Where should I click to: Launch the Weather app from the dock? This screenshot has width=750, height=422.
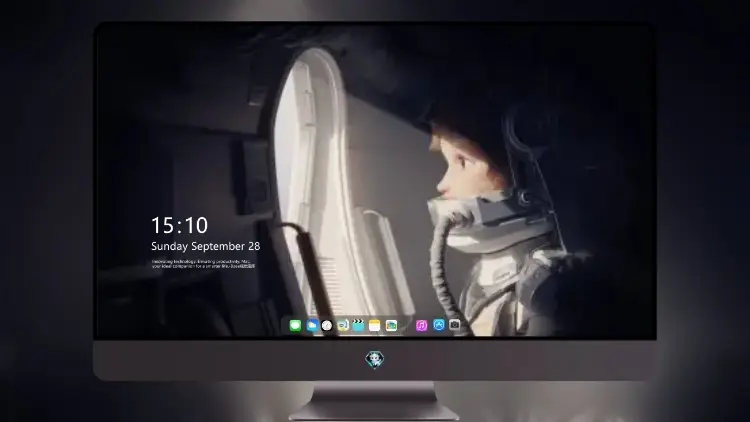tap(311, 325)
